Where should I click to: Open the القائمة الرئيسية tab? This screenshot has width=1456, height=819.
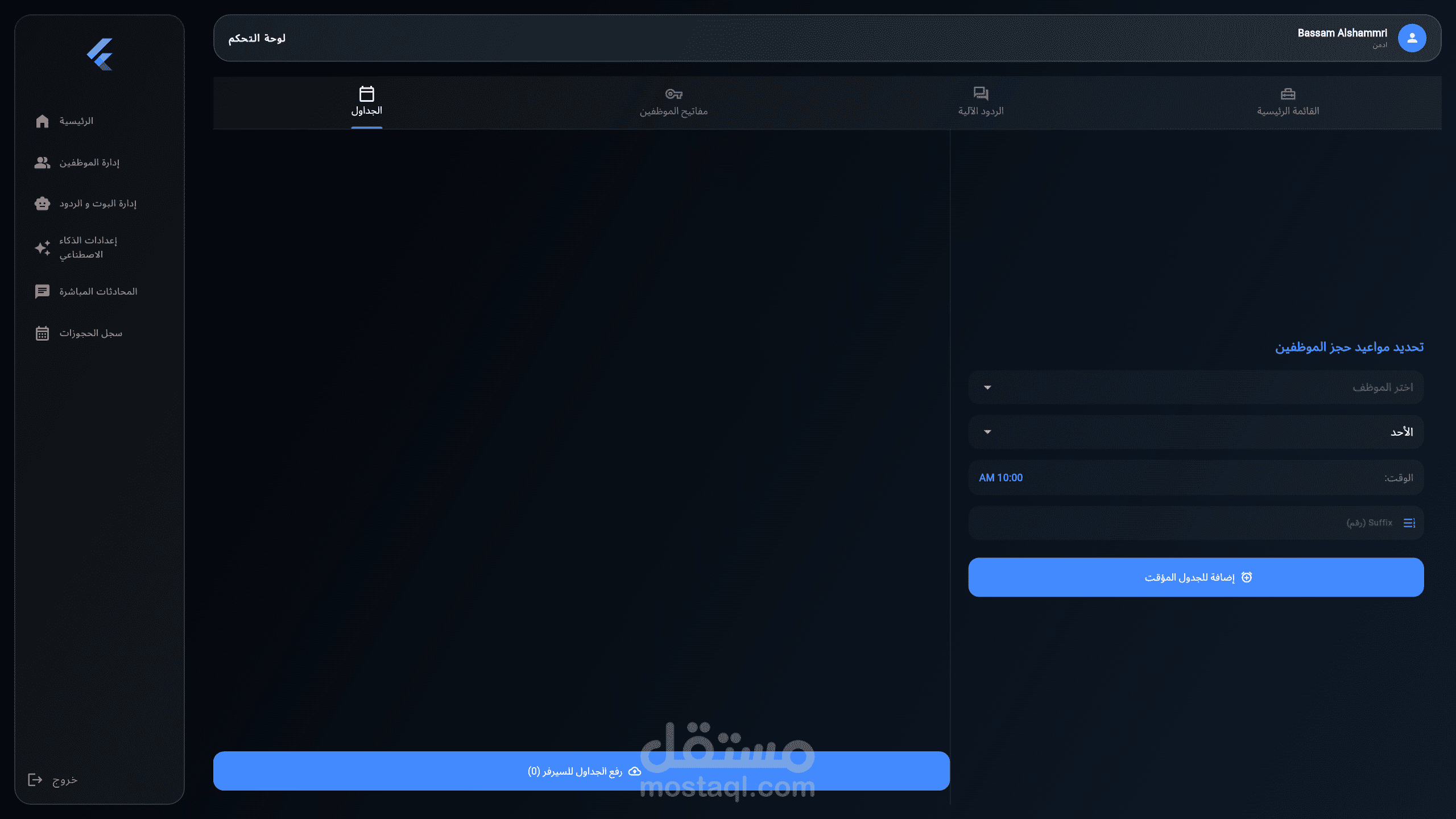[1288, 102]
